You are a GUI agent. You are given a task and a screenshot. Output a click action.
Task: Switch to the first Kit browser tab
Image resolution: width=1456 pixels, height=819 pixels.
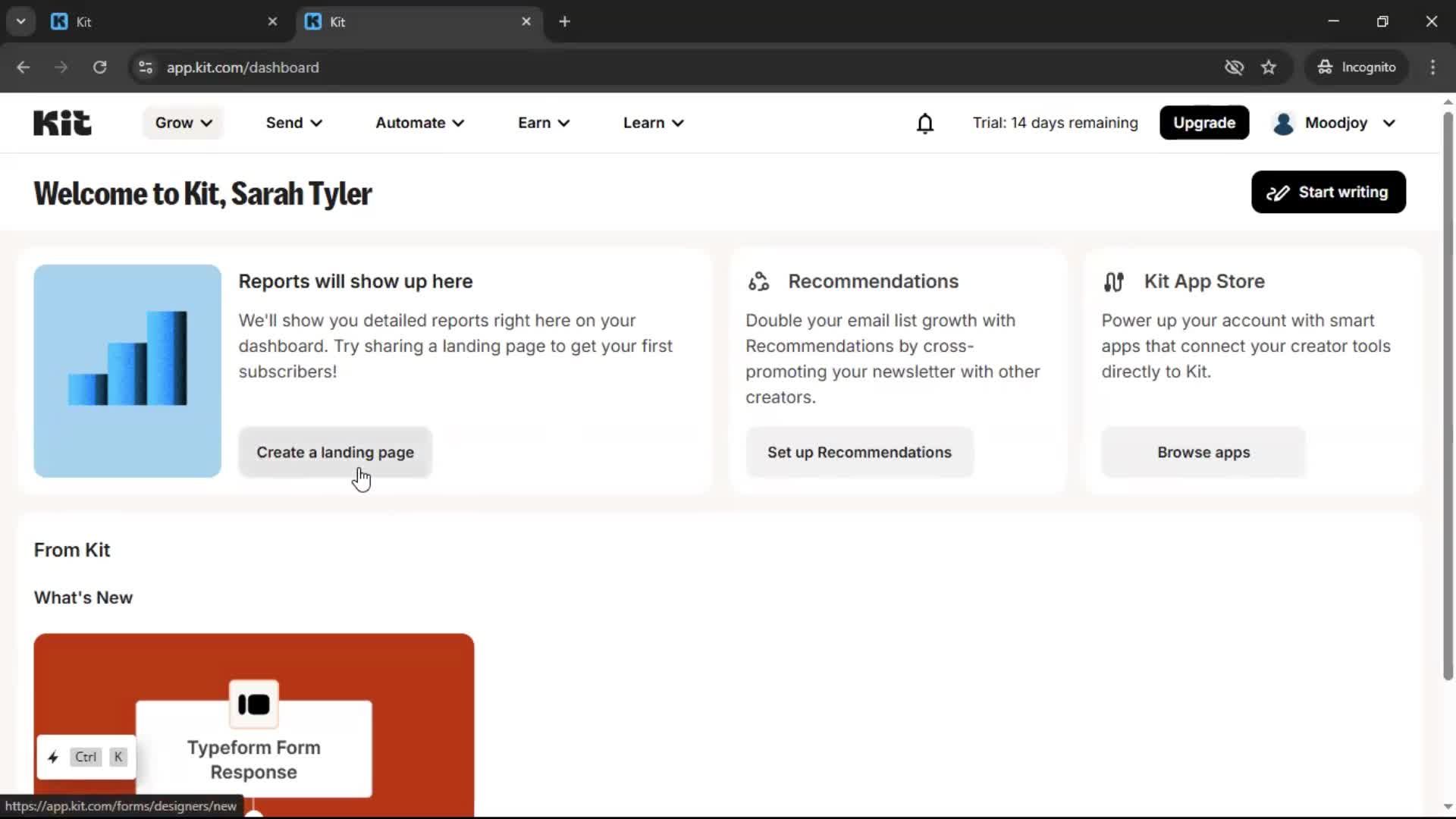(x=152, y=21)
